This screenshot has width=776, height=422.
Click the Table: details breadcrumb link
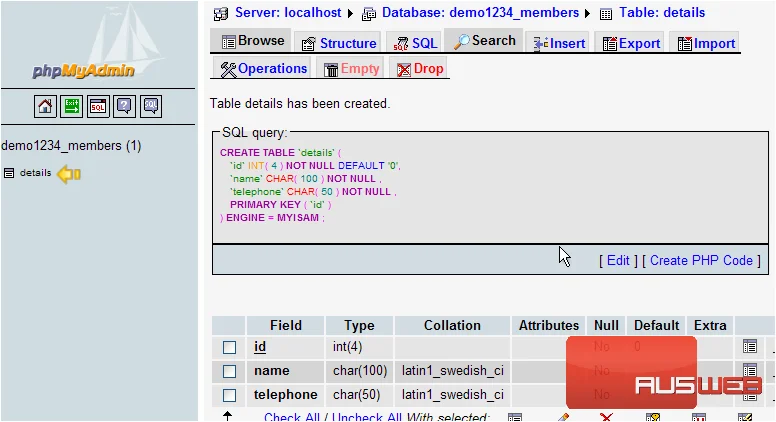pos(662,13)
